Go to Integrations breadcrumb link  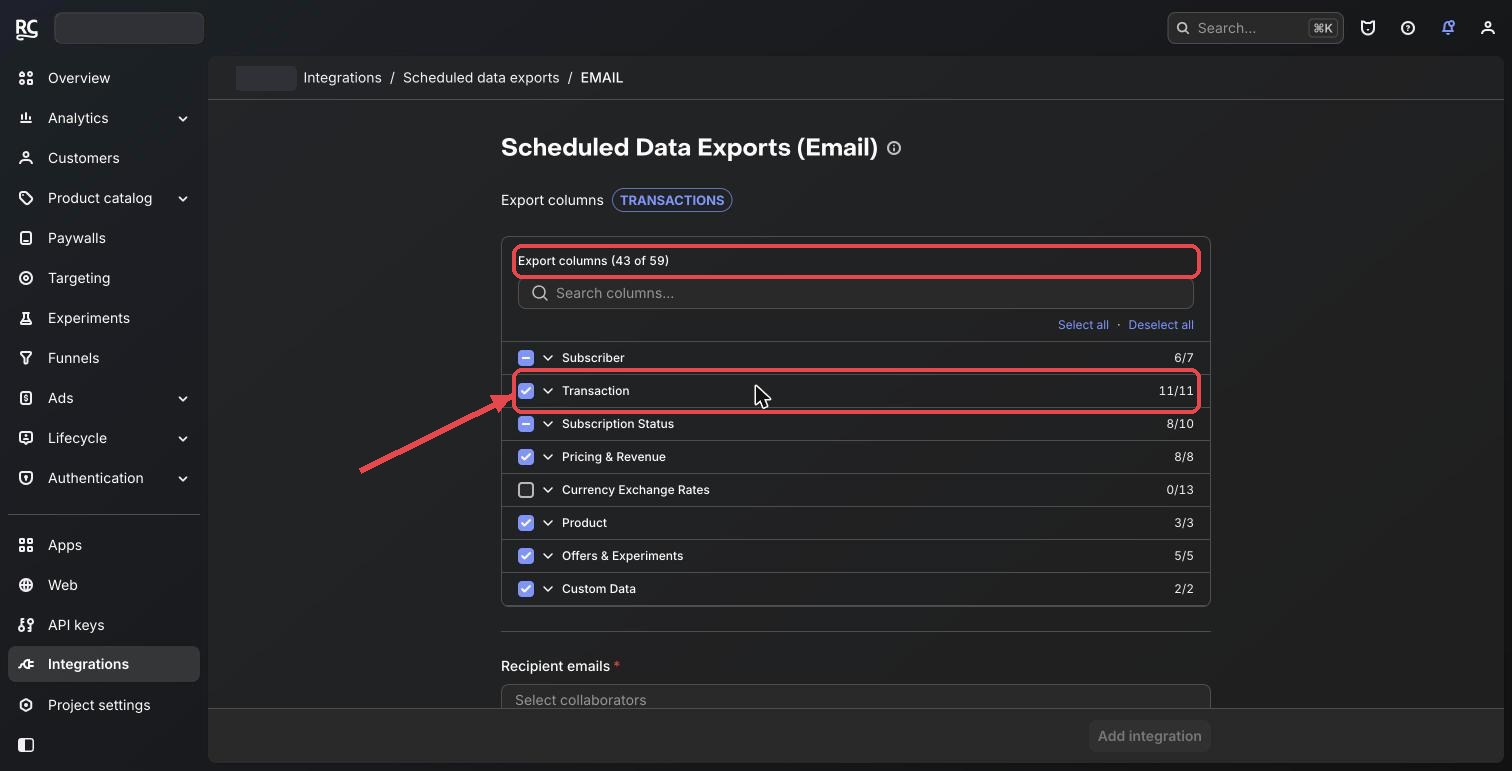tap(342, 78)
